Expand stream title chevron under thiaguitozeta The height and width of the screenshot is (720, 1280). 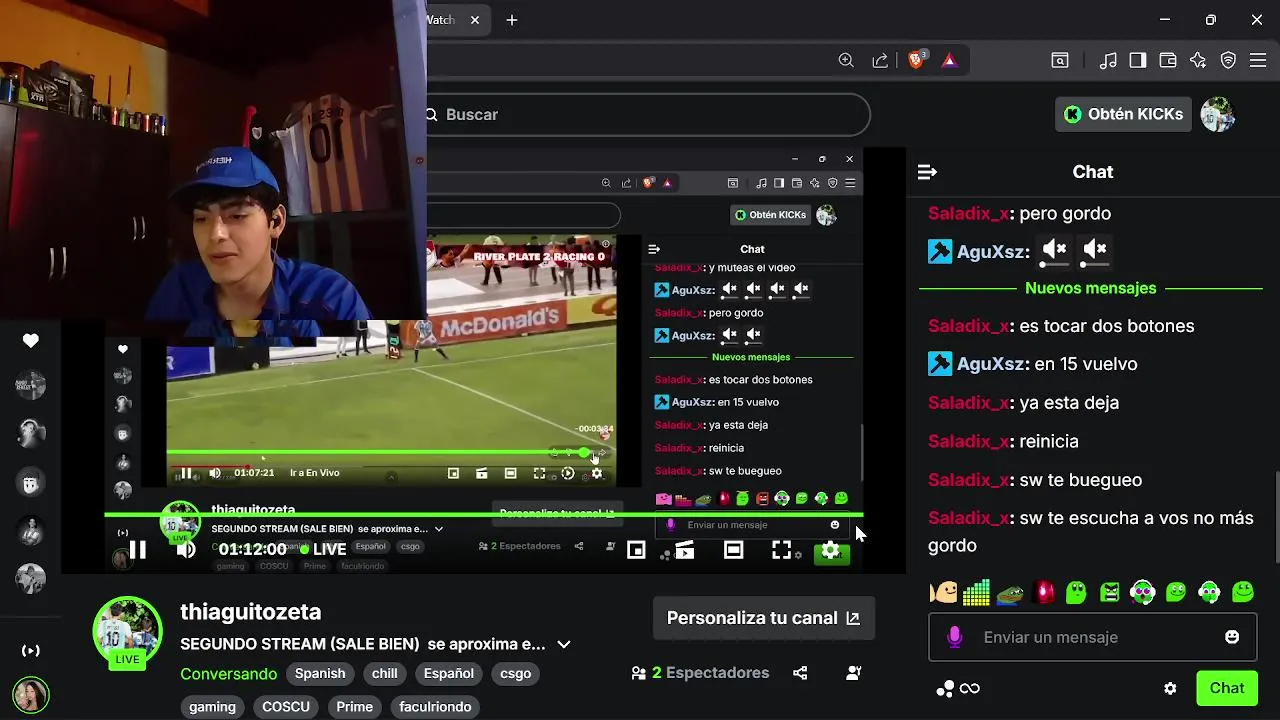(x=564, y=645)
